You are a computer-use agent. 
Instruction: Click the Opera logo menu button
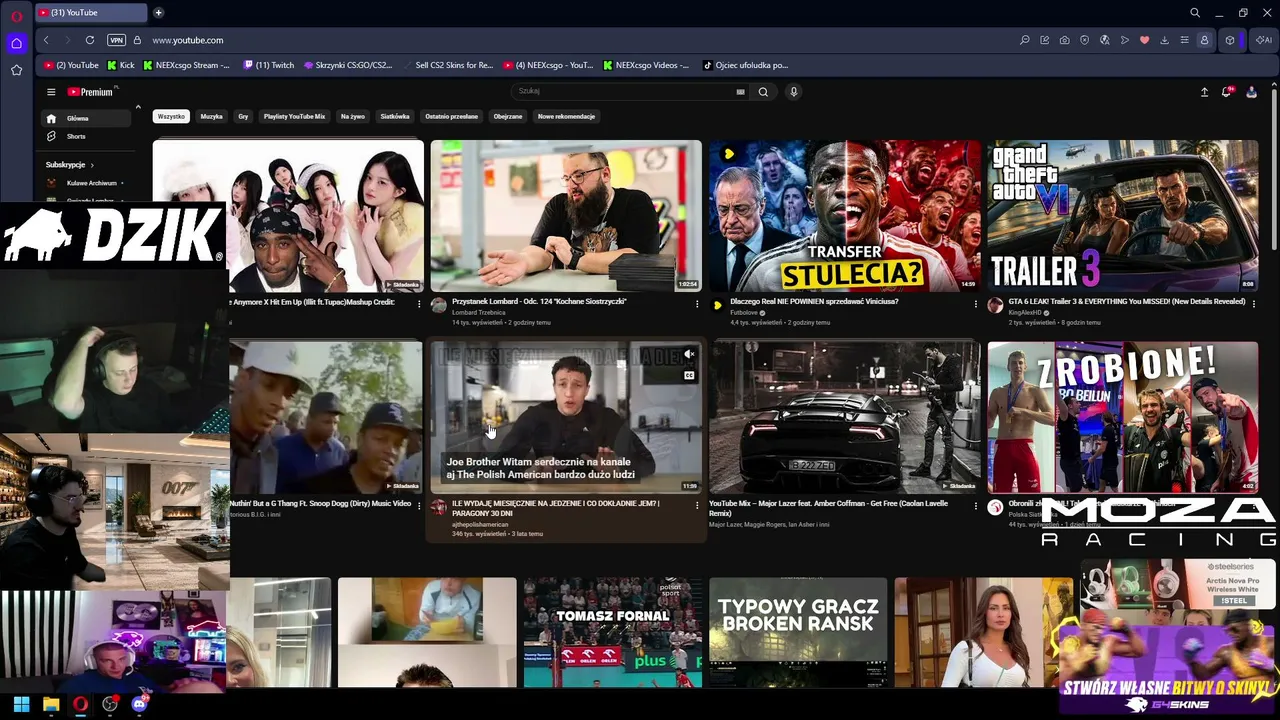click(16, 16)
